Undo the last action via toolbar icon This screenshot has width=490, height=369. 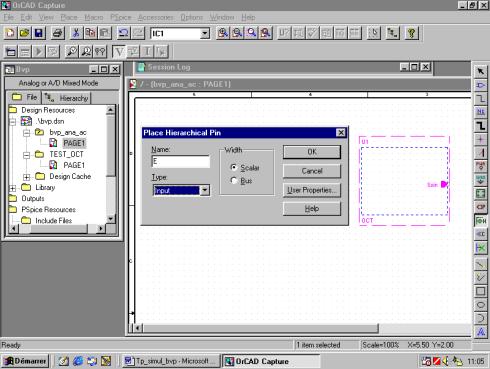[124, 33]
